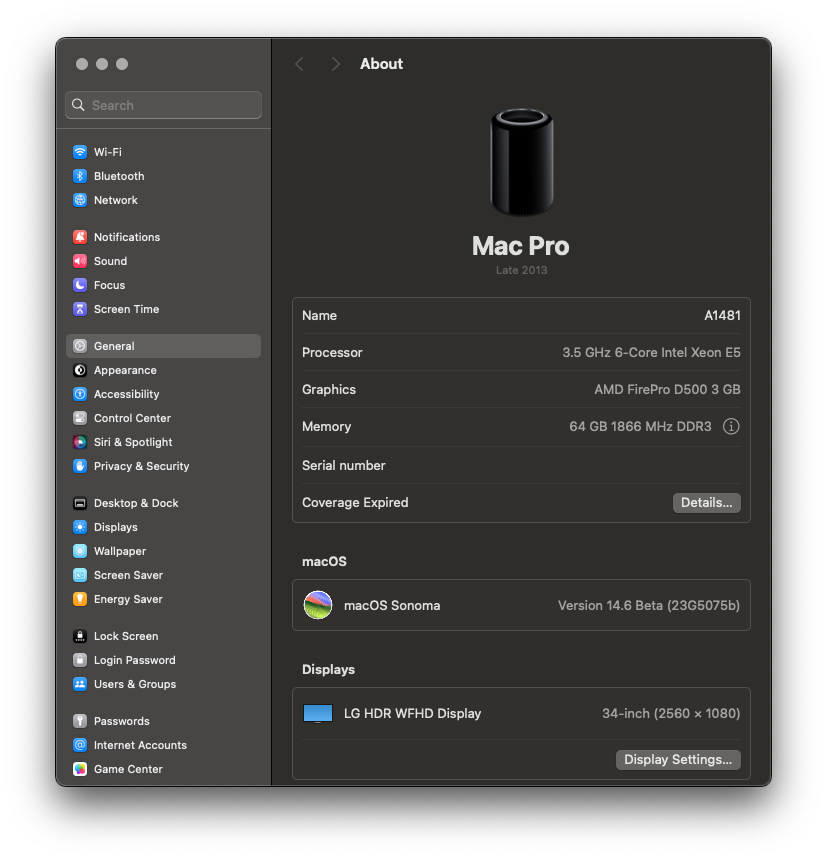The width and height of the screenshot is (827, 860).
Task: Select the computer name A1481
Action: click(x=722, y=315)
